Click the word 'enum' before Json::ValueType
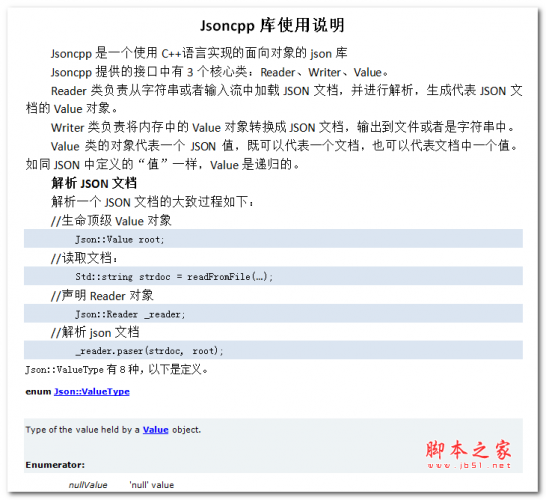Screen dimensions: 546x500 [38, 392]
